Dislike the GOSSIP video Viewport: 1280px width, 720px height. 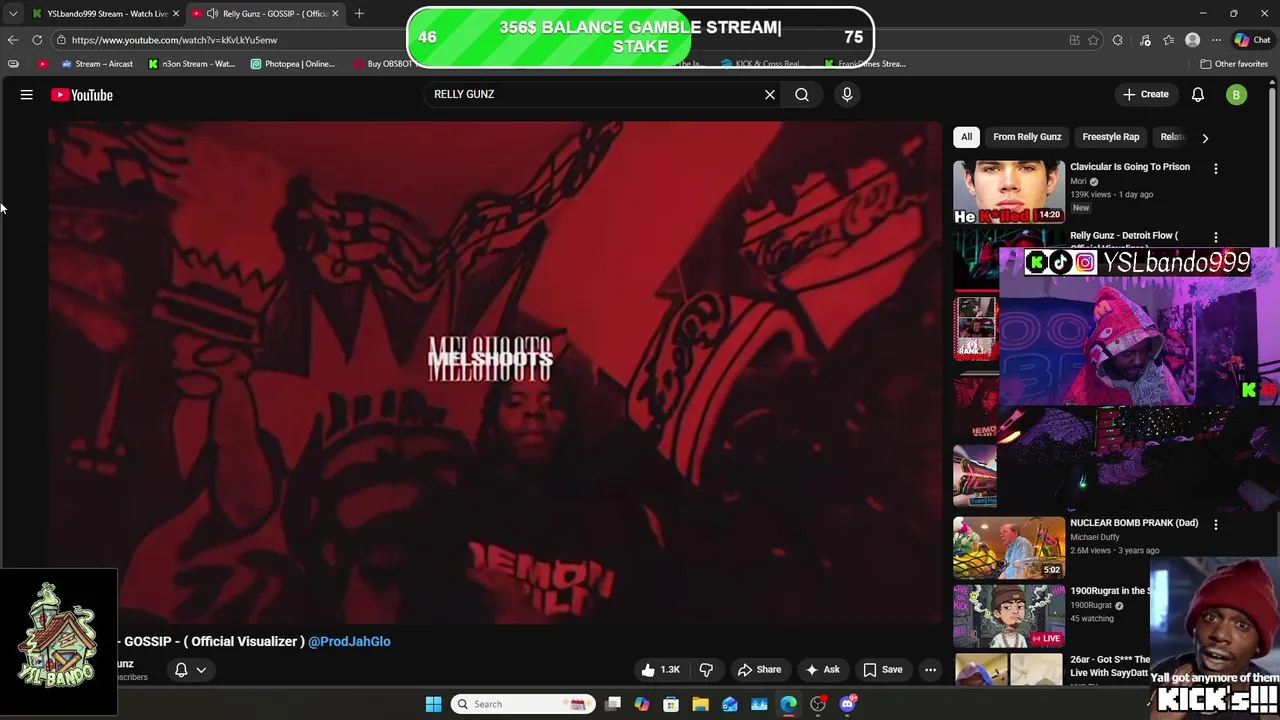pyautogui.click(x=706, y=670)
